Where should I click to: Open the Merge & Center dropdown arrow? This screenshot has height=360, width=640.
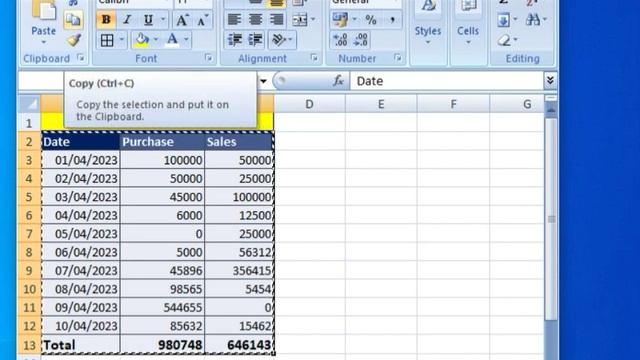pos(313,20)
